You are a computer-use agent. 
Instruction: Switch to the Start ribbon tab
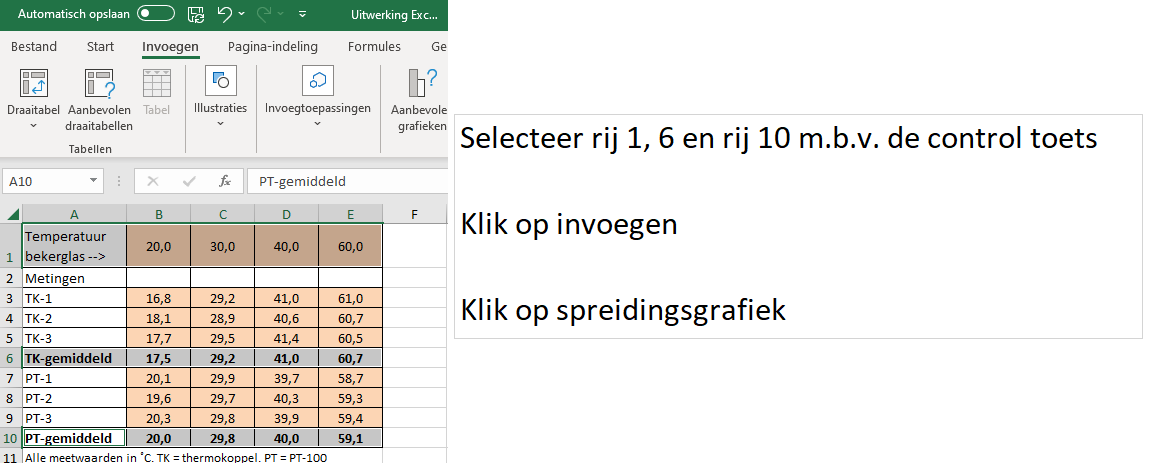tap(100, 47)
